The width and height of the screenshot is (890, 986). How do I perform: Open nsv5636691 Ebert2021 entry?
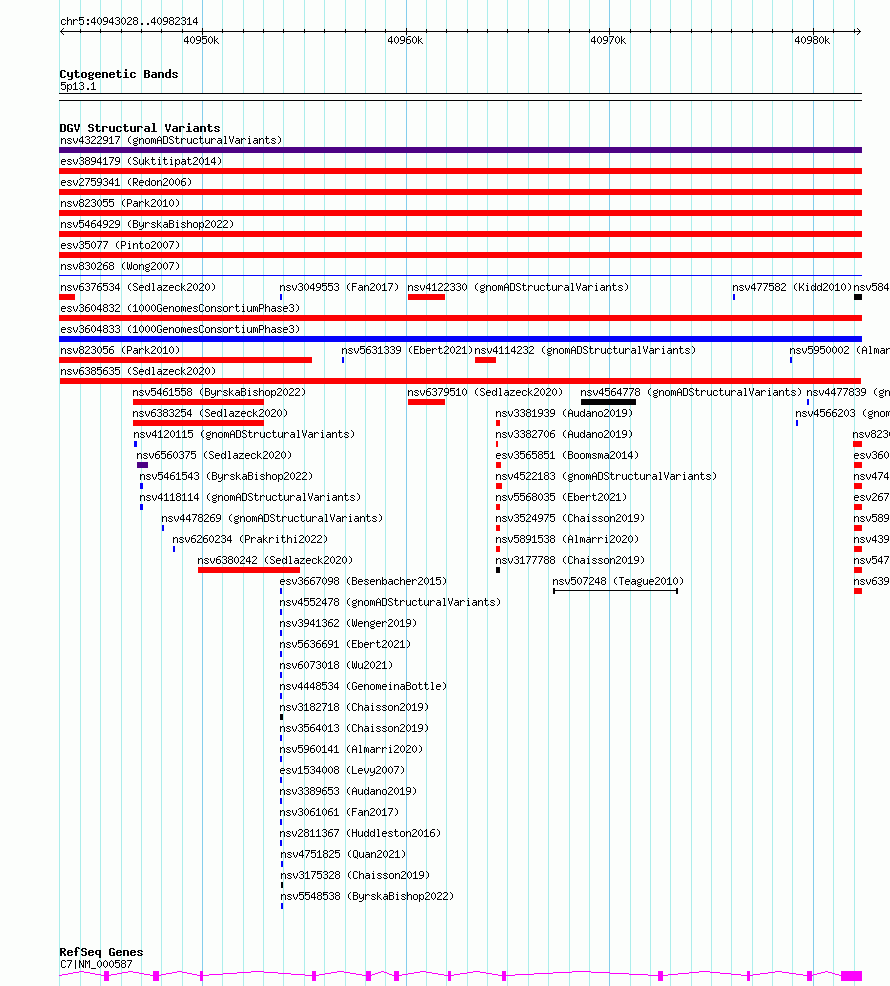click(345, 645)
